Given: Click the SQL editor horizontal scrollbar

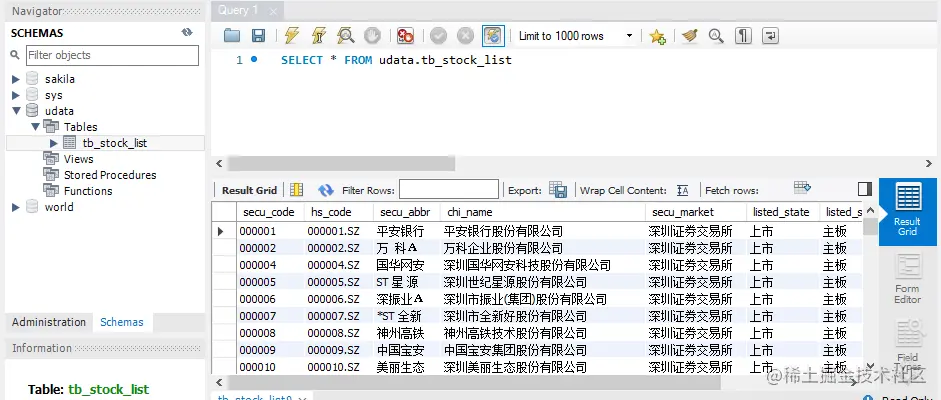Looking at the screenshot, I should click(x=341, y=163).
